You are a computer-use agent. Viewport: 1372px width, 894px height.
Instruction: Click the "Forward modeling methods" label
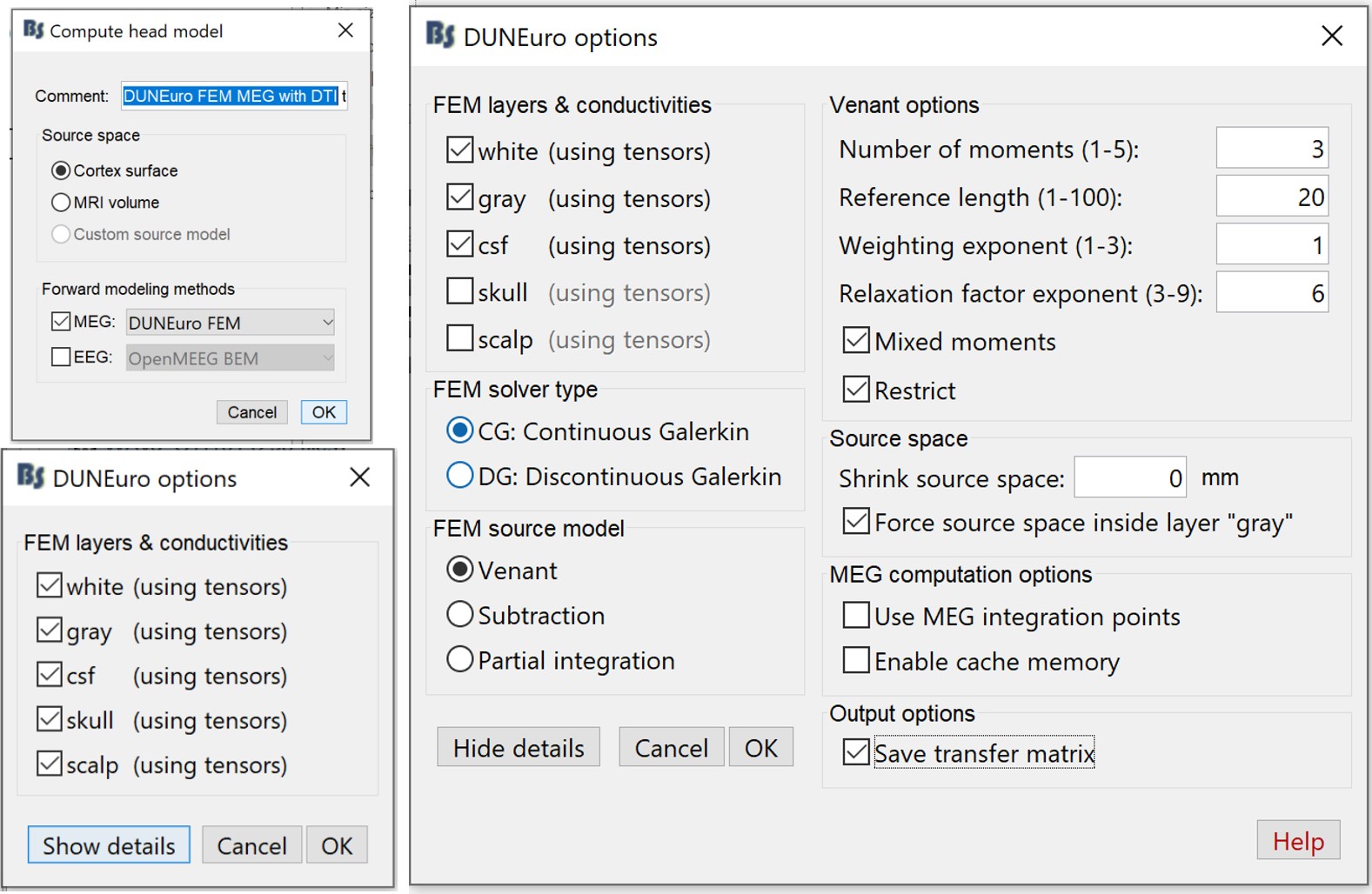pyautogui.click(x=138, y=289)
